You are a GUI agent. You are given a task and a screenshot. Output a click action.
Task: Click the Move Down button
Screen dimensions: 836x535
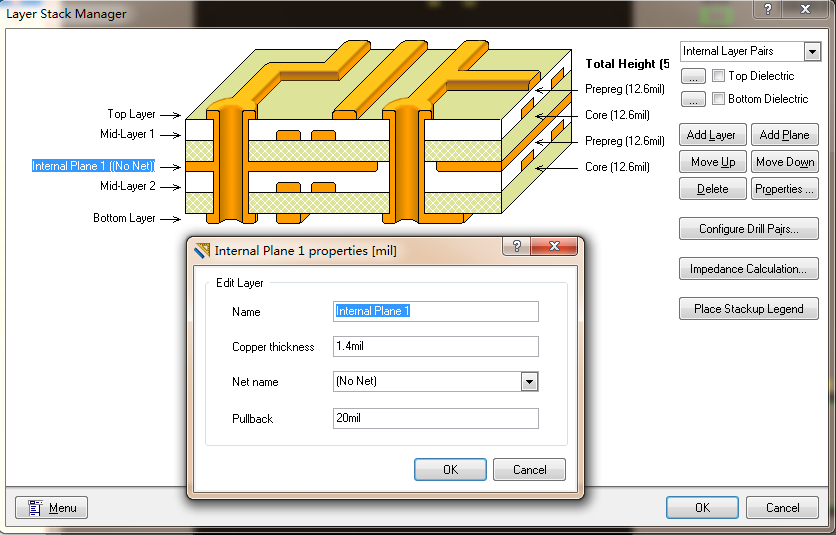(784, 162)
